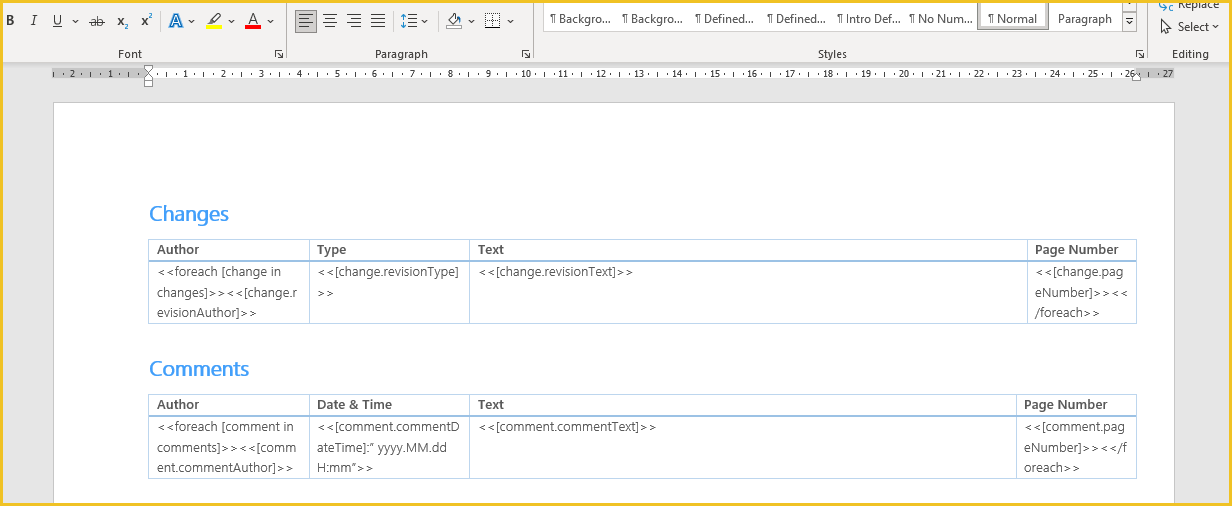
Task: Choose the Intro Def... style
Action: pos(869,19)
